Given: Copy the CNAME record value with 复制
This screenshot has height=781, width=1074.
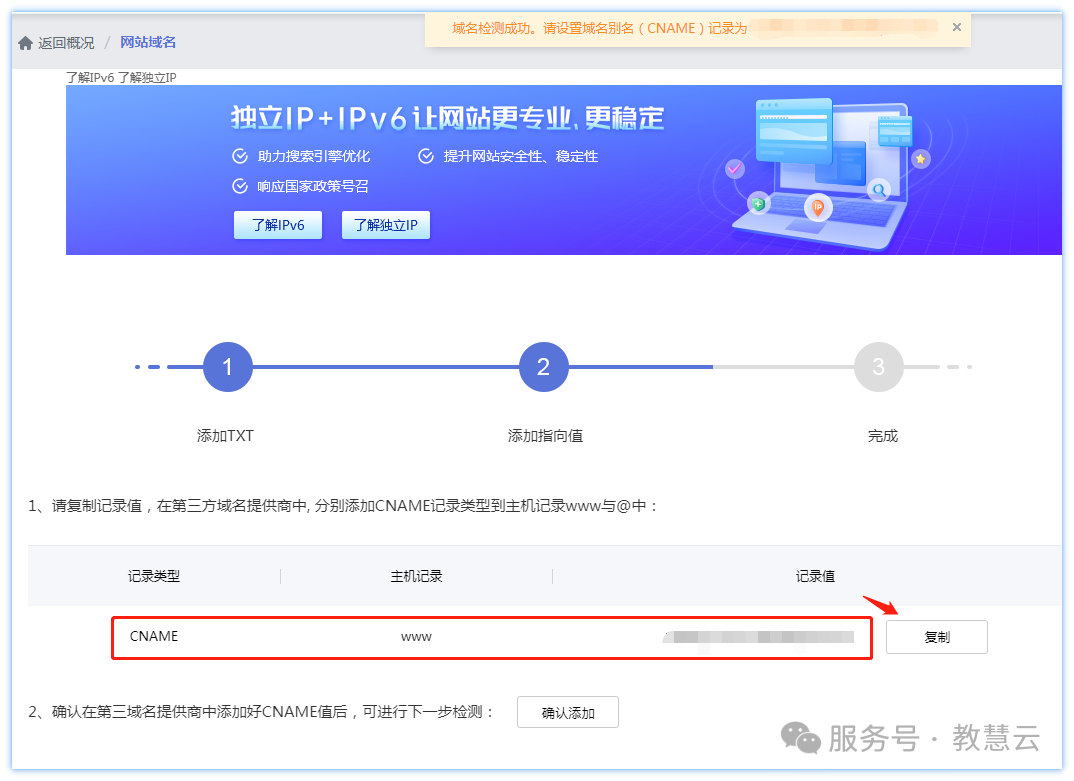Looking at the screenshot, I should tap(936, 637).
